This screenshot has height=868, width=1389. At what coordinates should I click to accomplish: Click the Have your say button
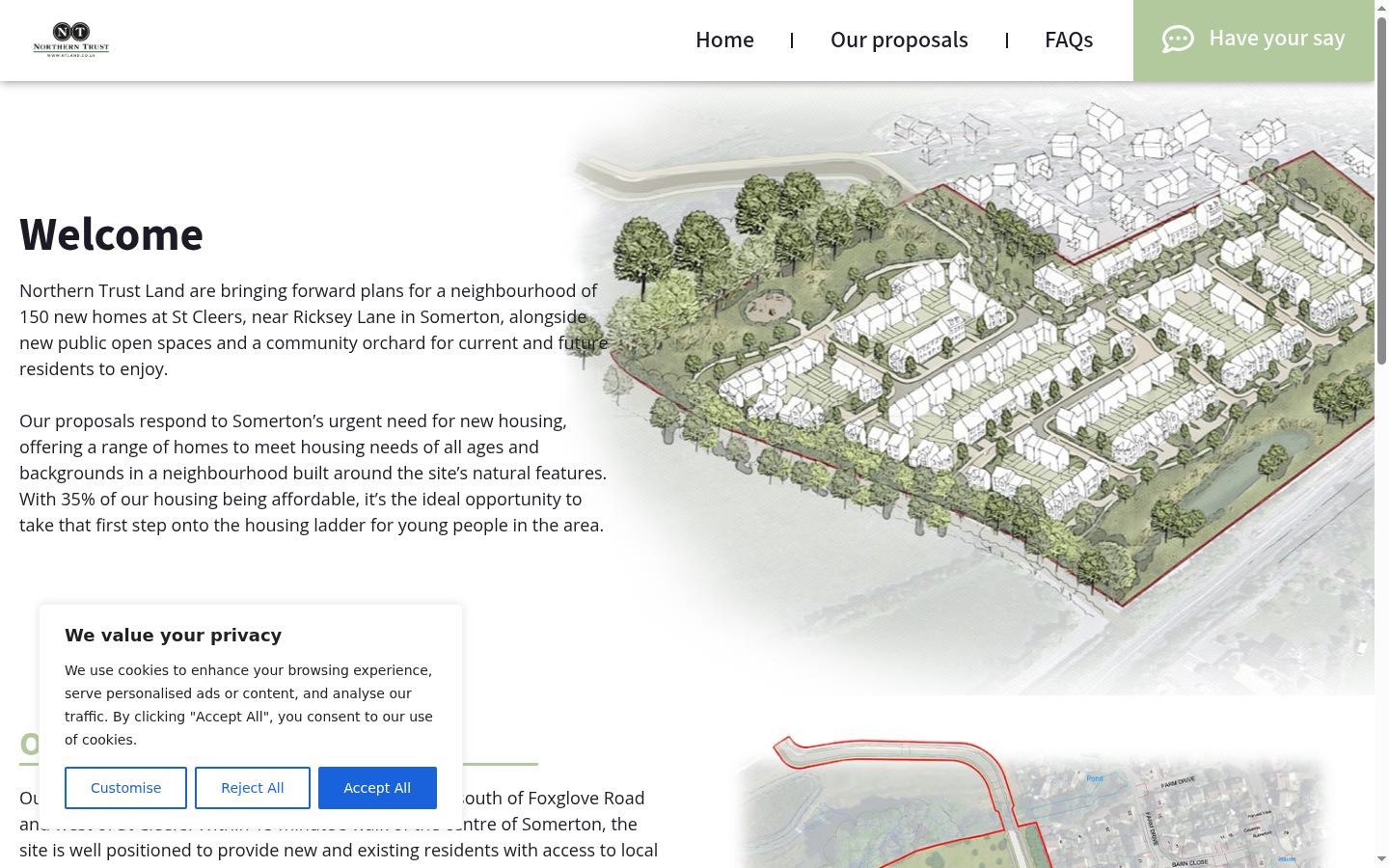(x=1254, y=40)
